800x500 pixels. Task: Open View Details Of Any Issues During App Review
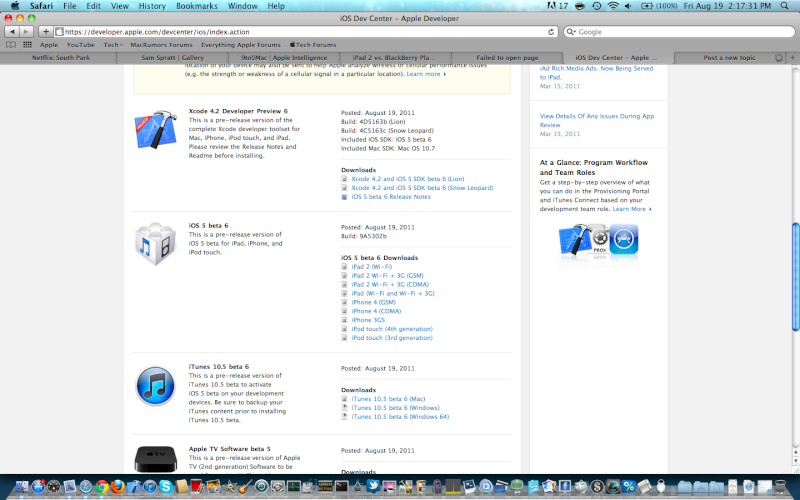point(596,120)
